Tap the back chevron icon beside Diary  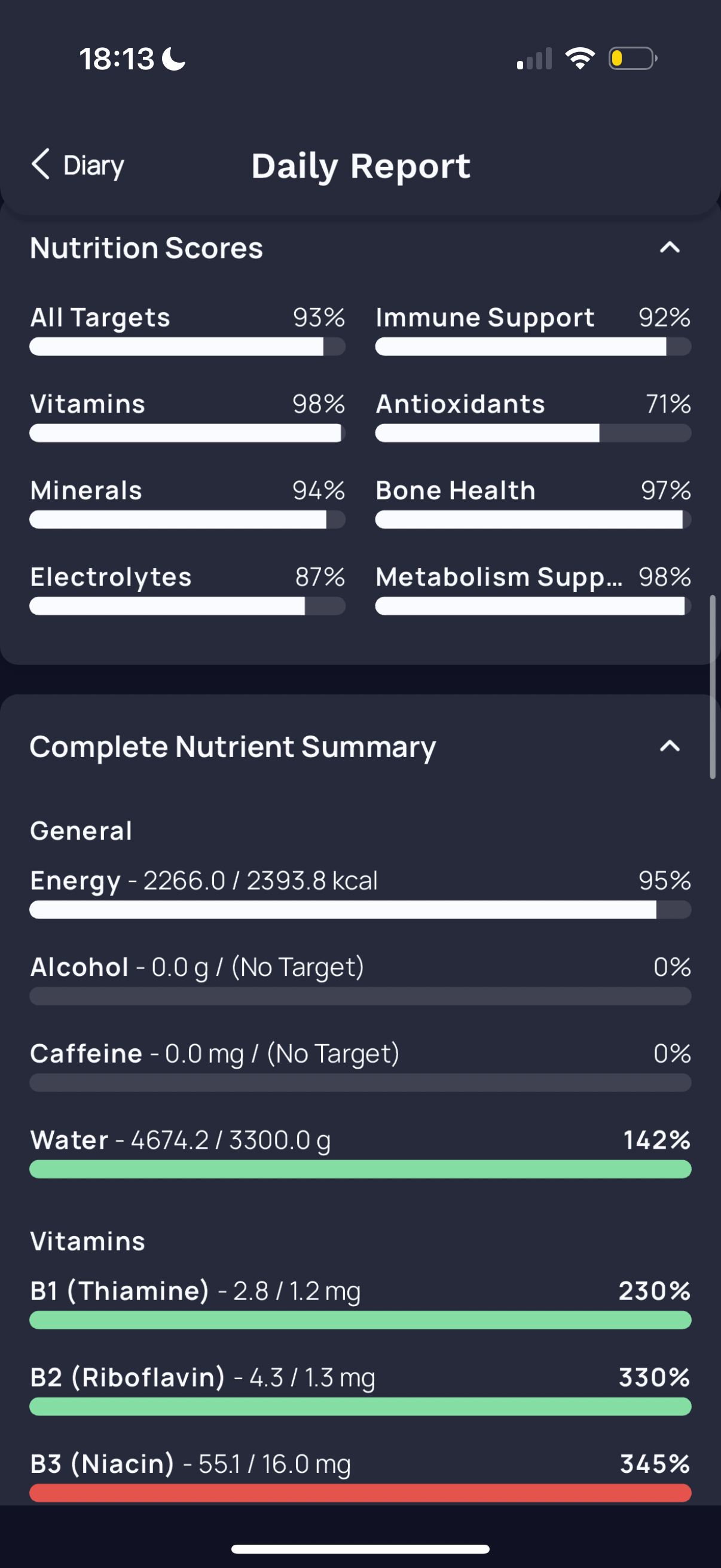point(41,164)
